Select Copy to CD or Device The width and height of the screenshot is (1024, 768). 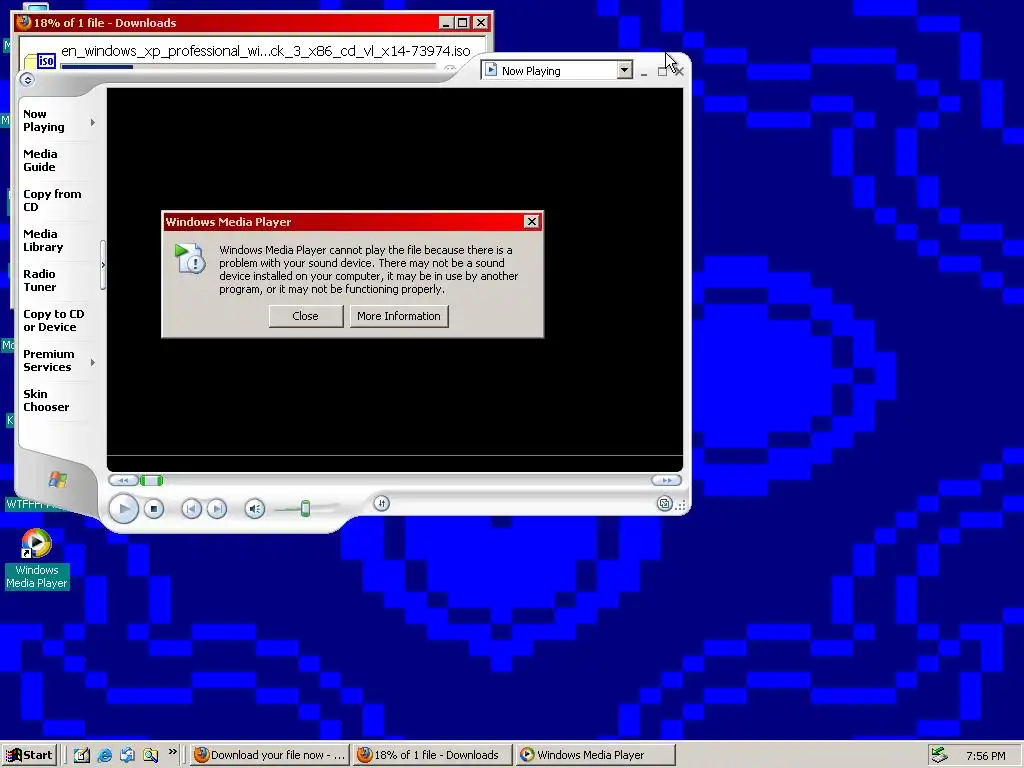[x=54, y=321]
